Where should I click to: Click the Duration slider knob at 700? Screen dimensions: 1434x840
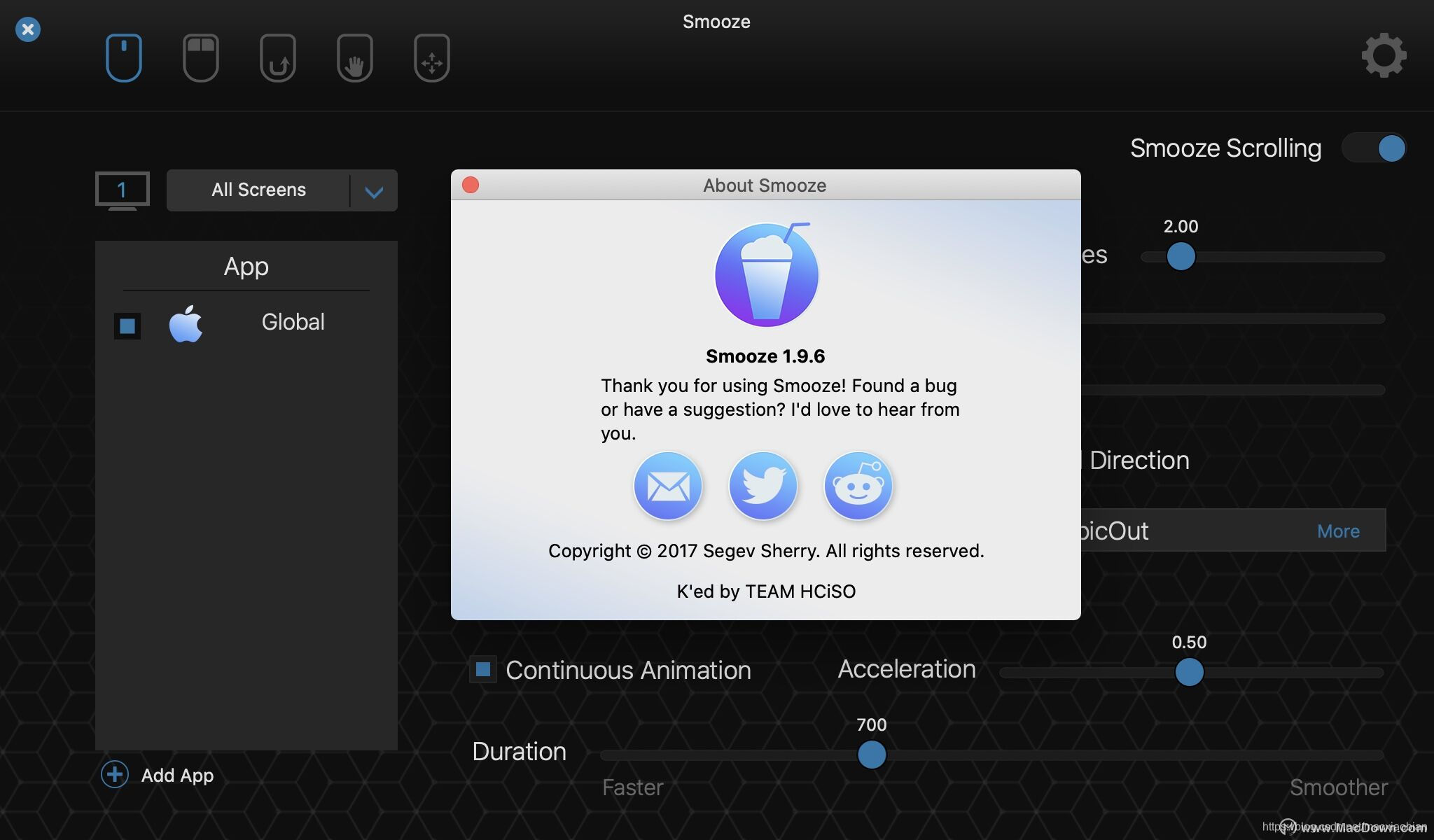pyautogui.click(x=872, y=755)
